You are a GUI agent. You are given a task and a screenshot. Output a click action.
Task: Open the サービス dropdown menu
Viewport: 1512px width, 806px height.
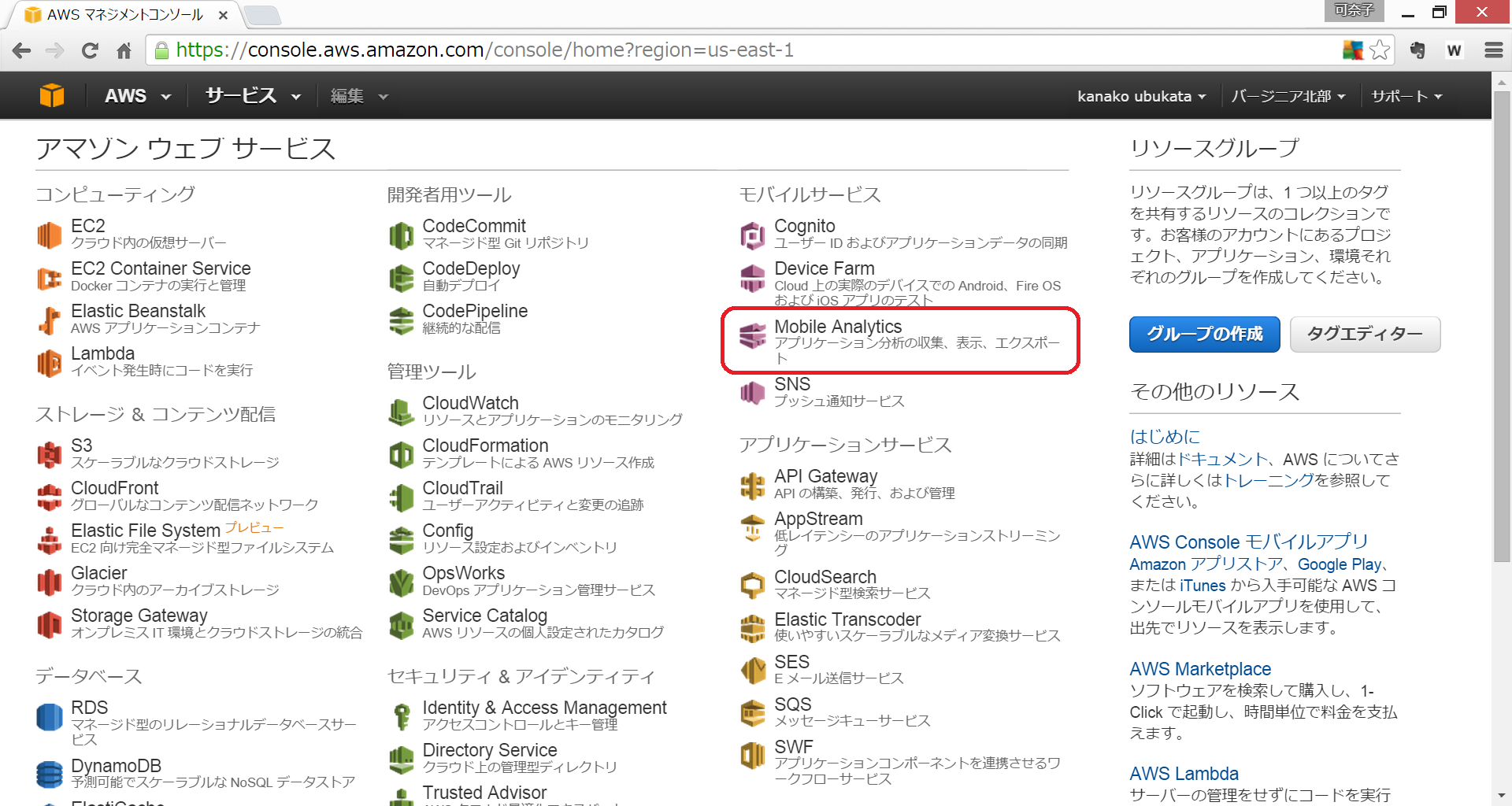(x=252, y=96)
